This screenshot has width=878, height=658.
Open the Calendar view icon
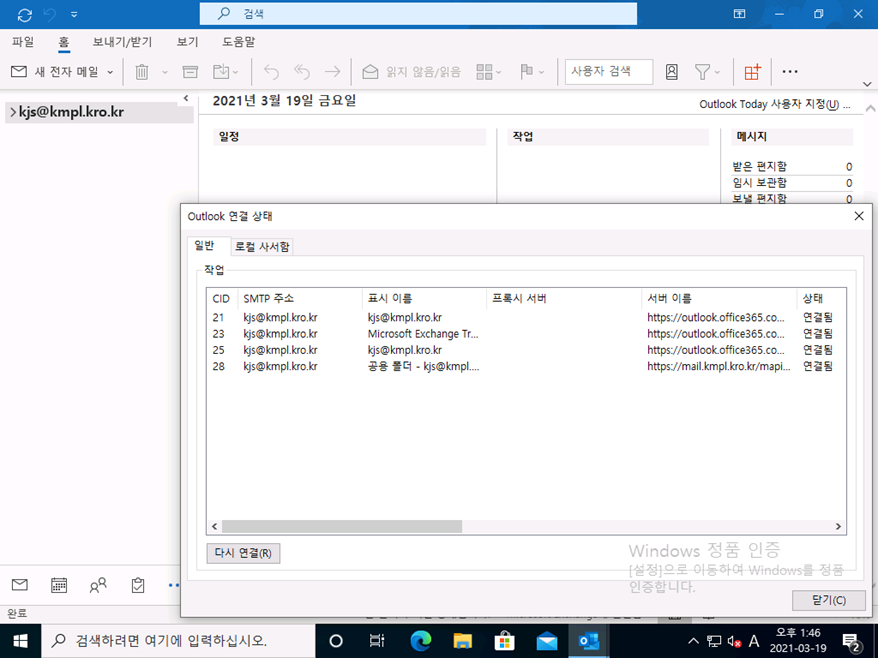pos(59,585)
